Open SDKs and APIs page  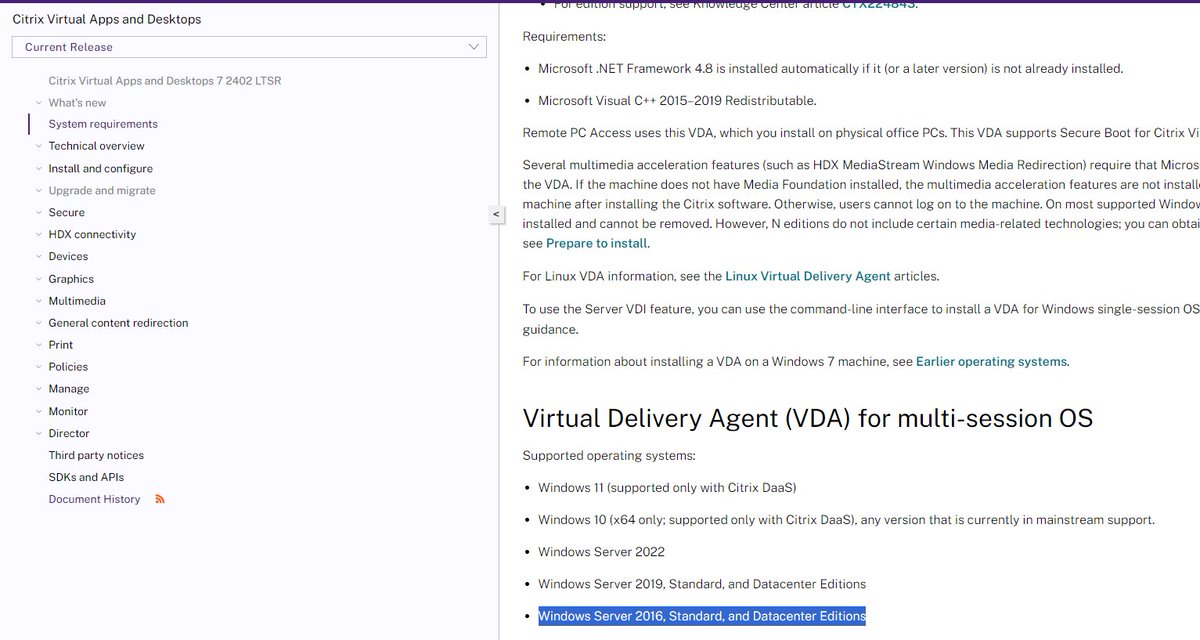coord(86,478)
